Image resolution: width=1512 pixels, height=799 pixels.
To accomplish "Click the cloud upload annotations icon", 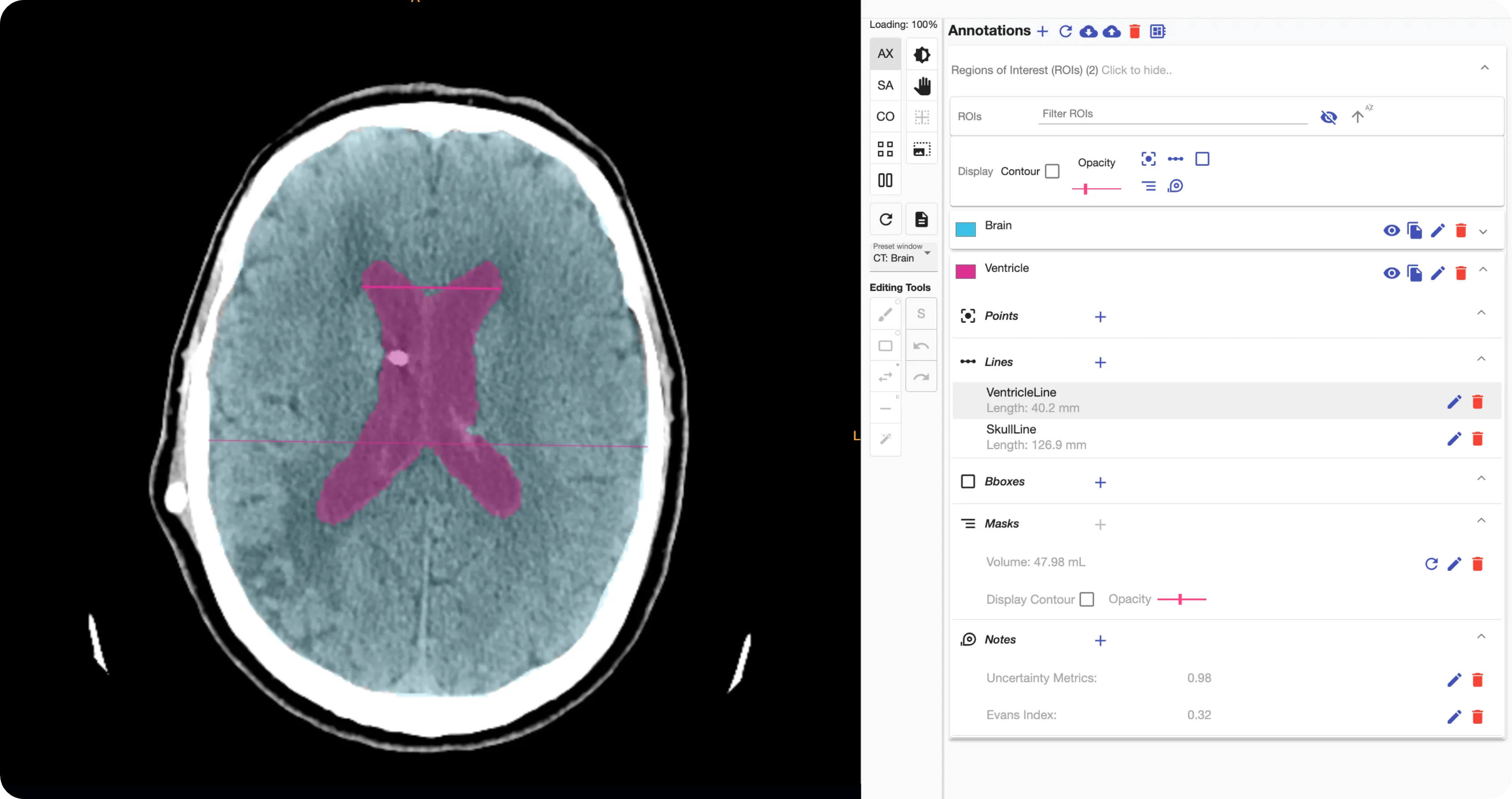I will point(1111,32).
